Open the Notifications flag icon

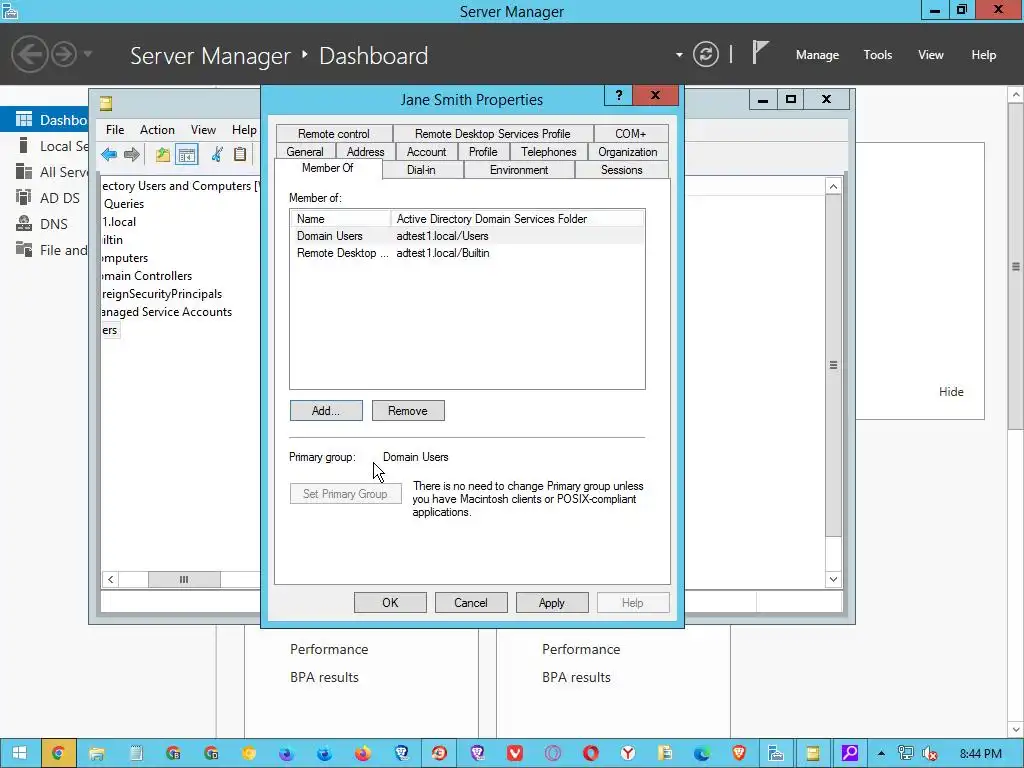[759, 52]
